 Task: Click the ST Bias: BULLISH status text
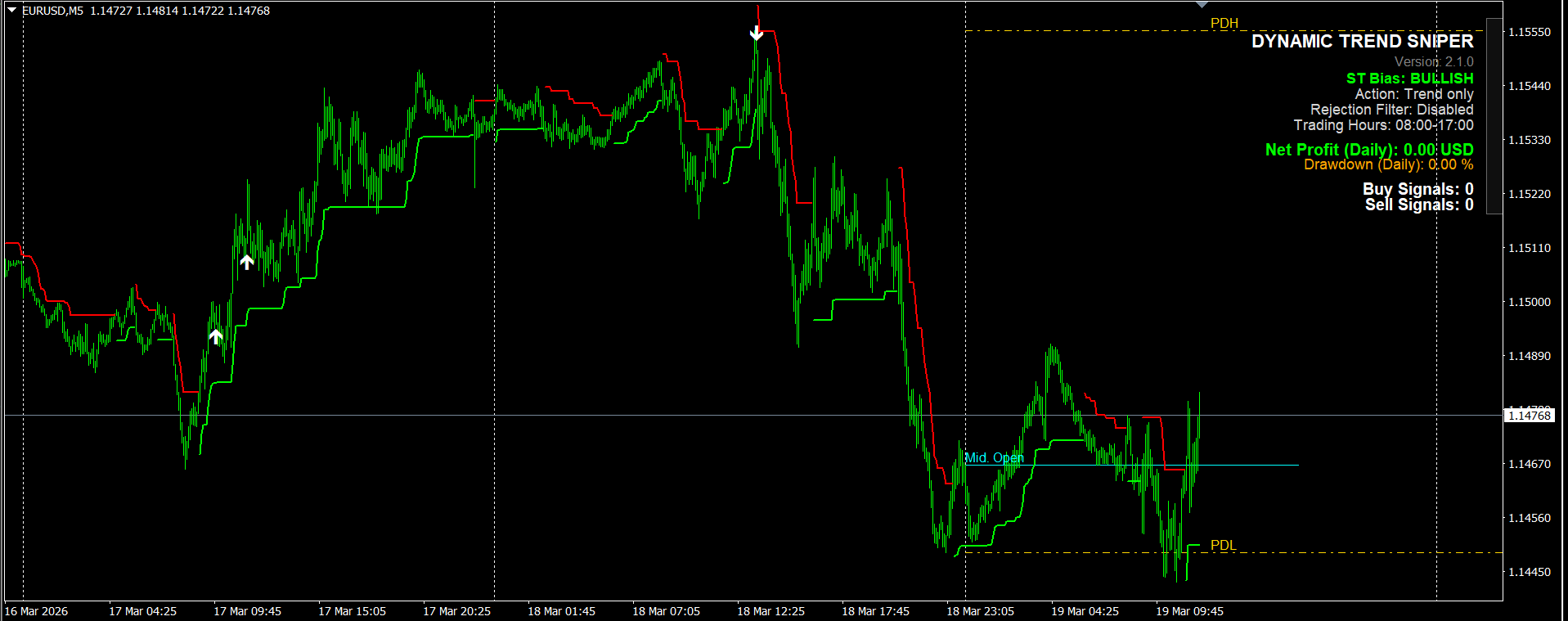[x=1409, y=78]
